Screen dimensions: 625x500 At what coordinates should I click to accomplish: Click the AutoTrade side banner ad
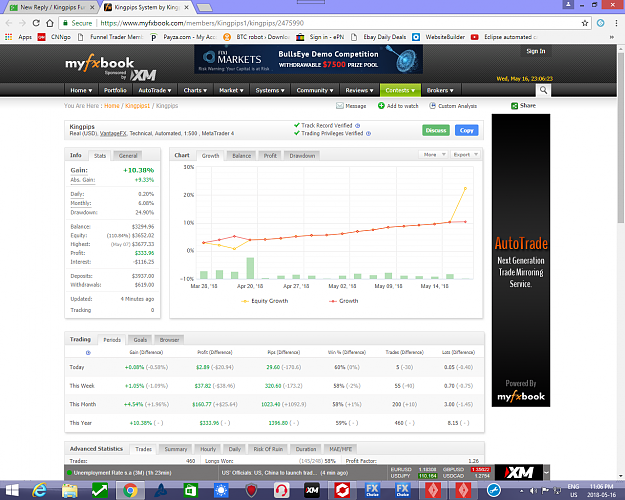(521, 260)
